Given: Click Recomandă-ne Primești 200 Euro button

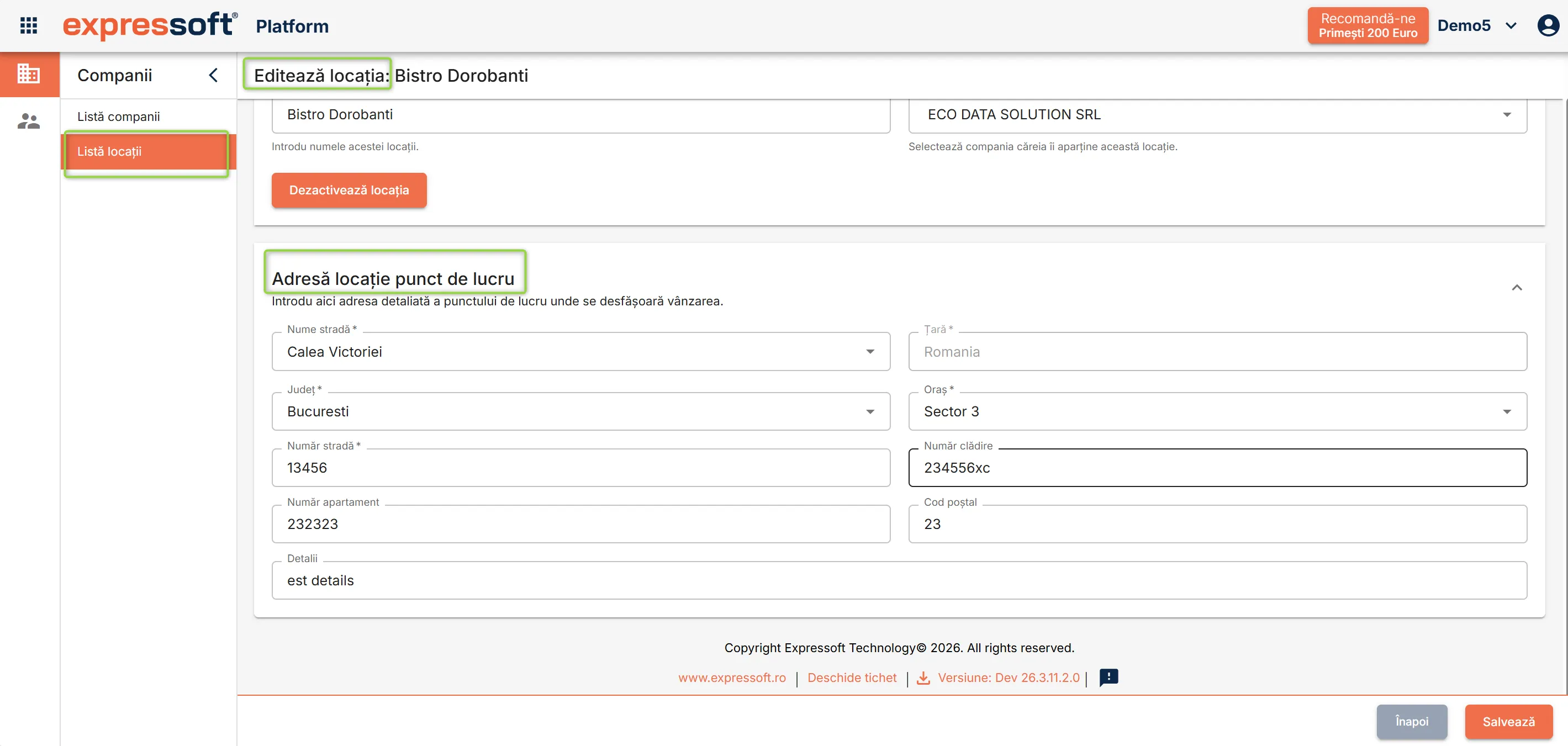Looking at the screenshot, I should click(x=1368, y=25).
